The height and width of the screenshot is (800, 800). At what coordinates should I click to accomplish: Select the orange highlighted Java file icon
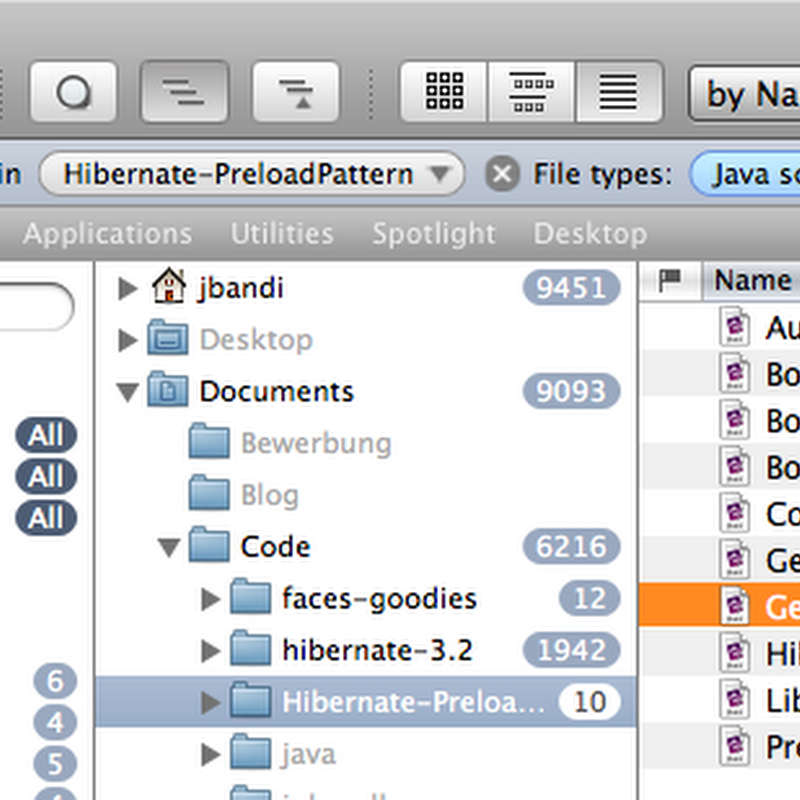(735, 607)
